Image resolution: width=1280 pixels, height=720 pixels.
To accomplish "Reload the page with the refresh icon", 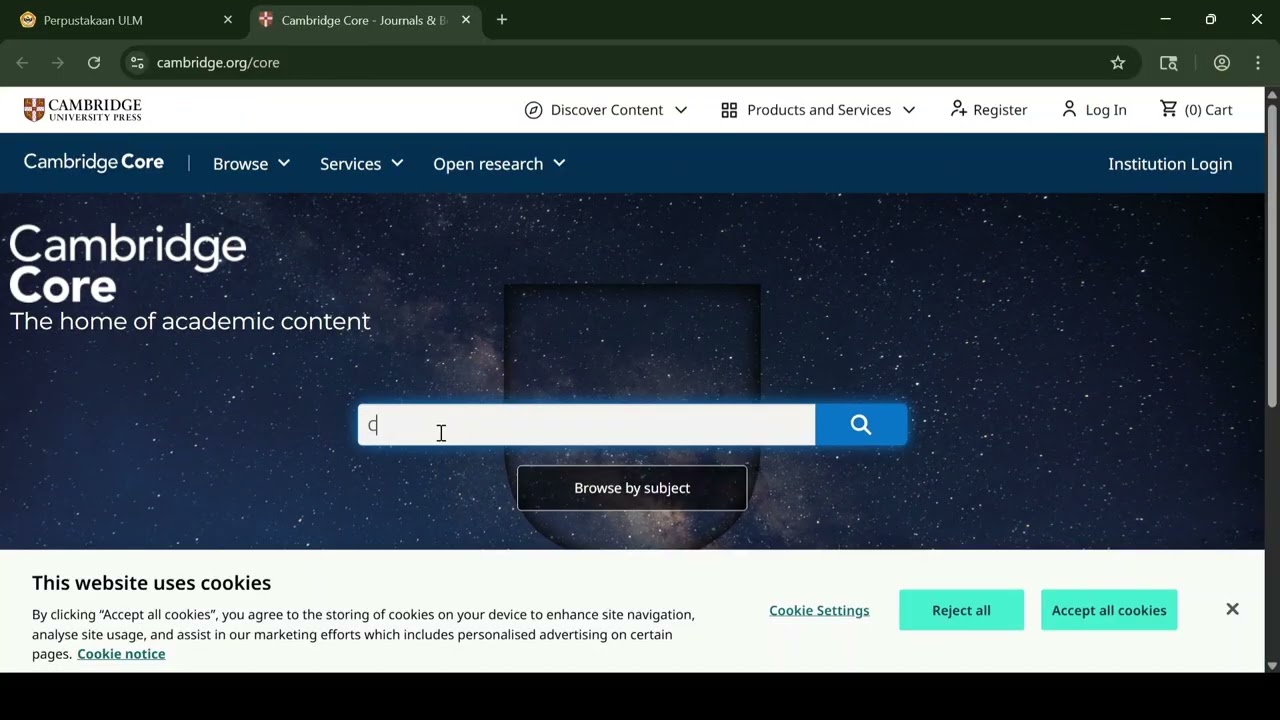I will click(x=94, y=63).
